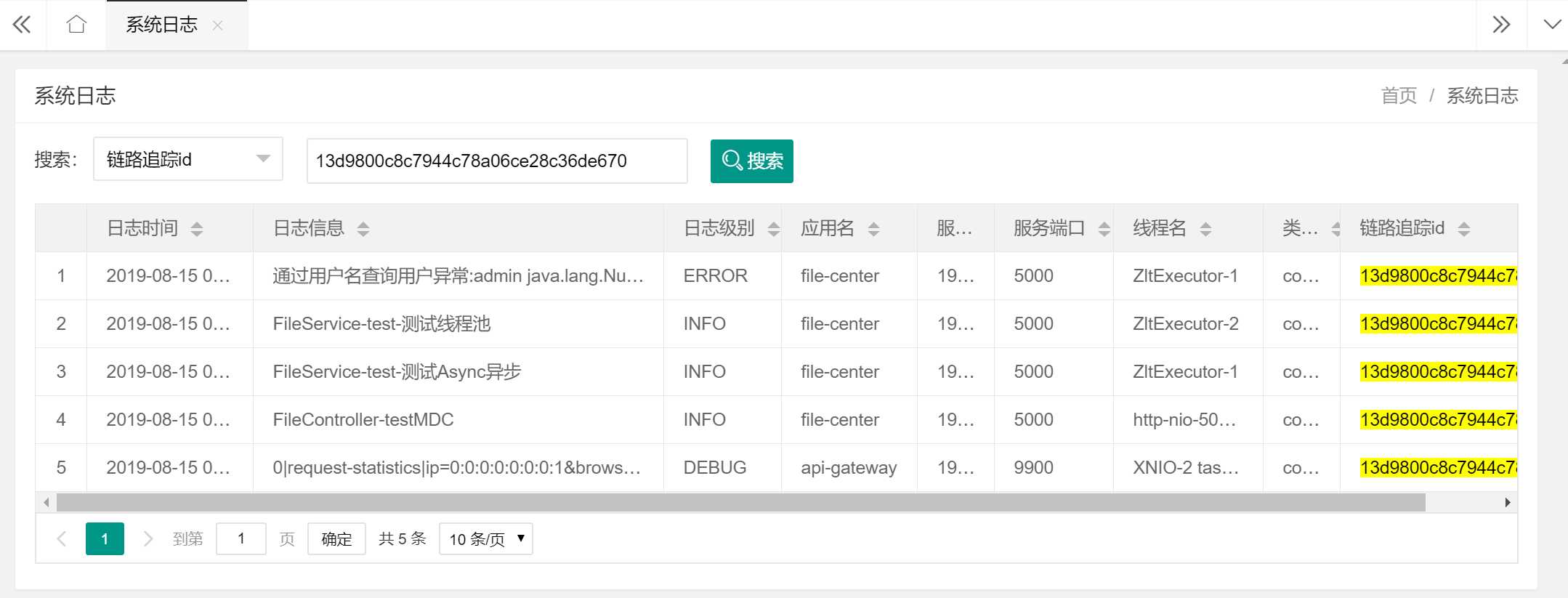1568x598 pixels.
Task: Click the 9900 port cell
Action: click(x=1054, y=468)
